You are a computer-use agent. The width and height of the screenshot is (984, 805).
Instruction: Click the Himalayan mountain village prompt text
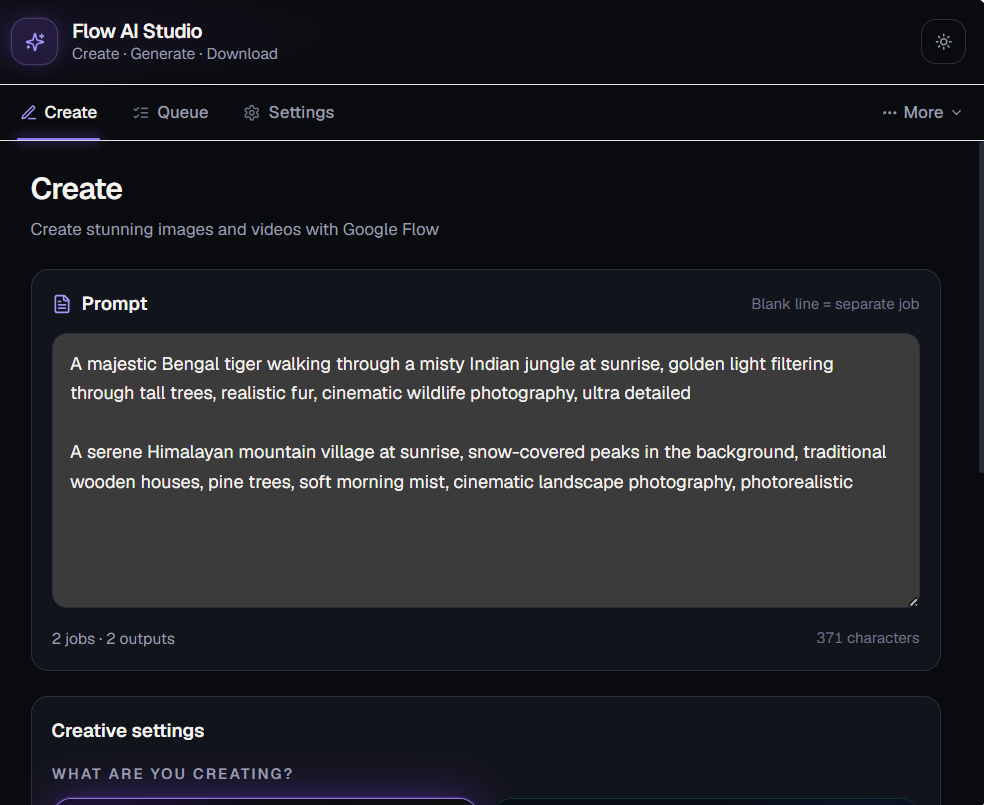478,467
